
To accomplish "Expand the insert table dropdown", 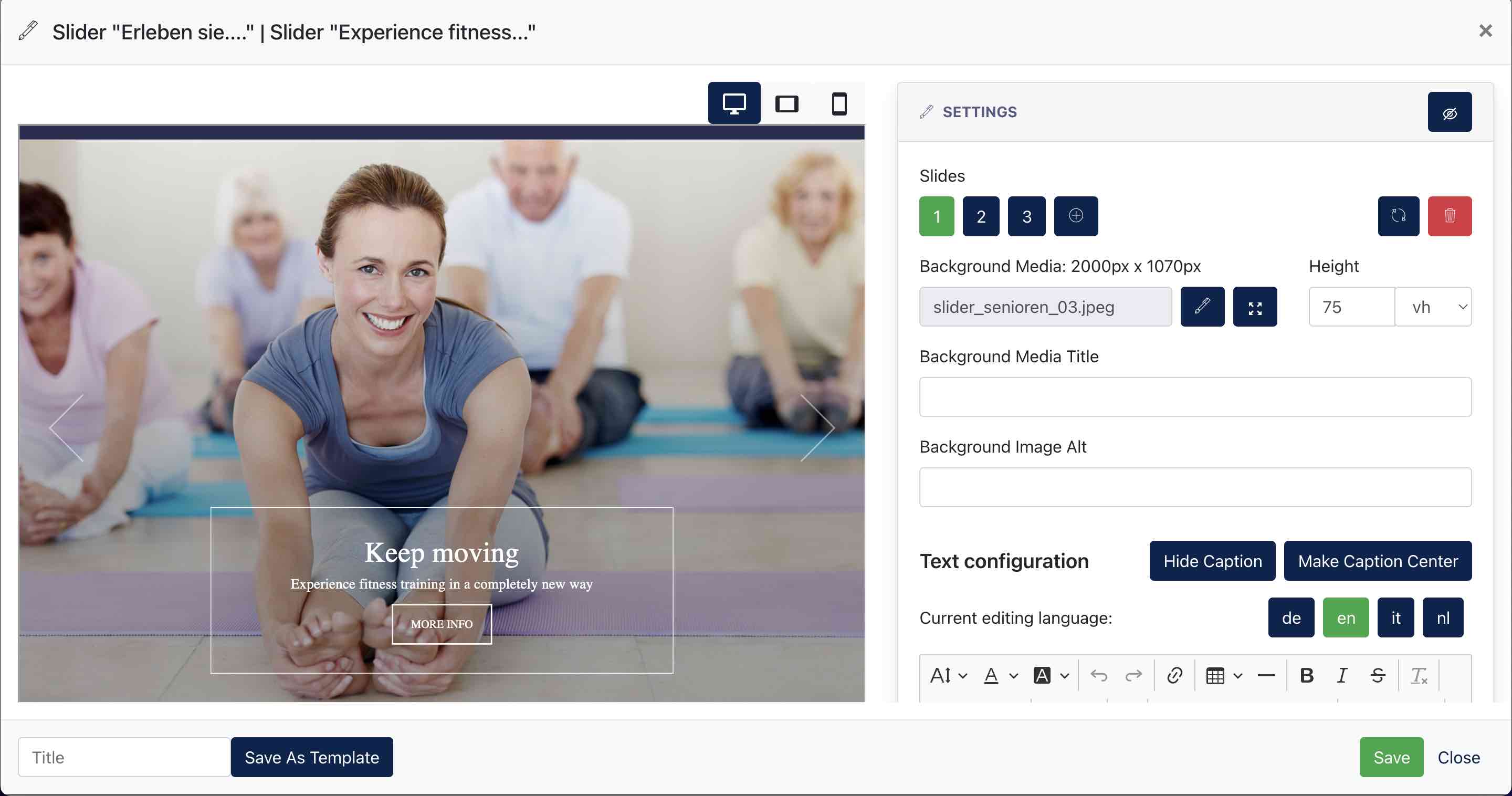I will [1223, 675].
